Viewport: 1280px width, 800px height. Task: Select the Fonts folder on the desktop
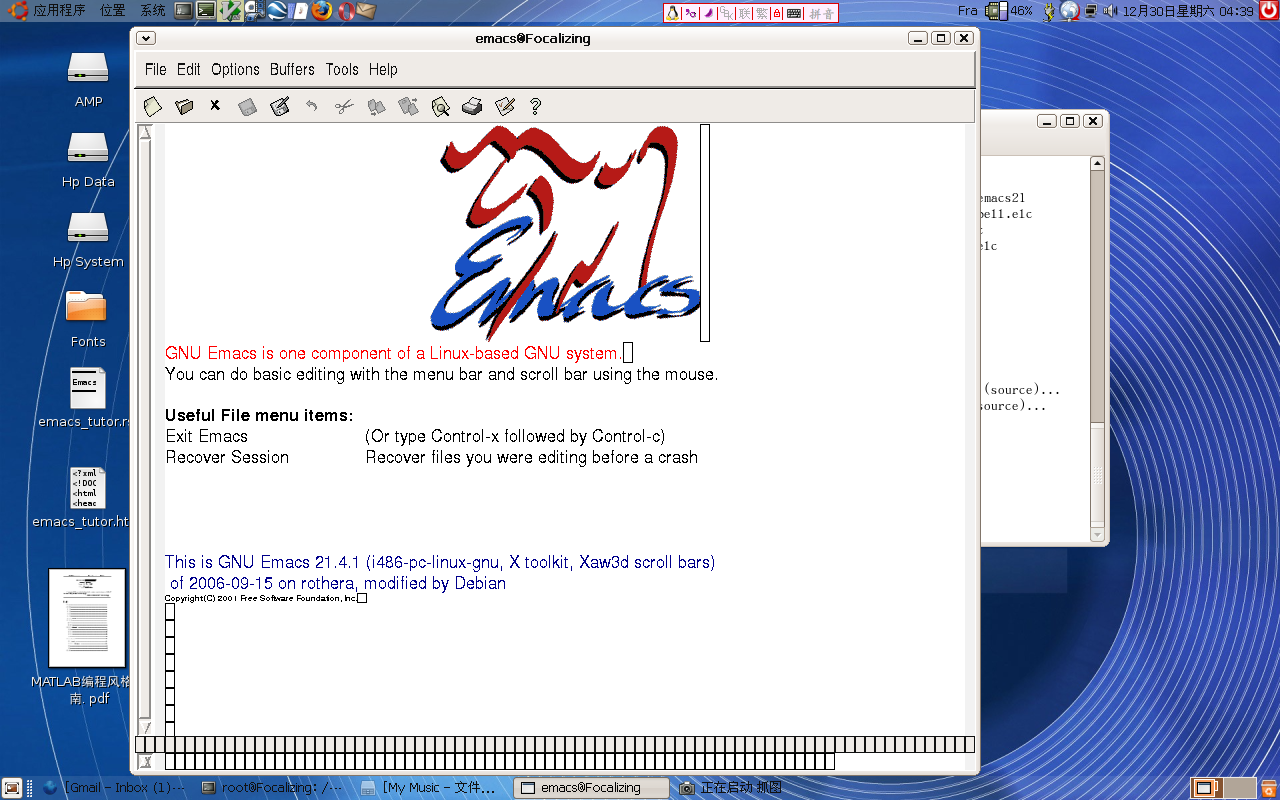pyautogui.click(x=87, y=317)
